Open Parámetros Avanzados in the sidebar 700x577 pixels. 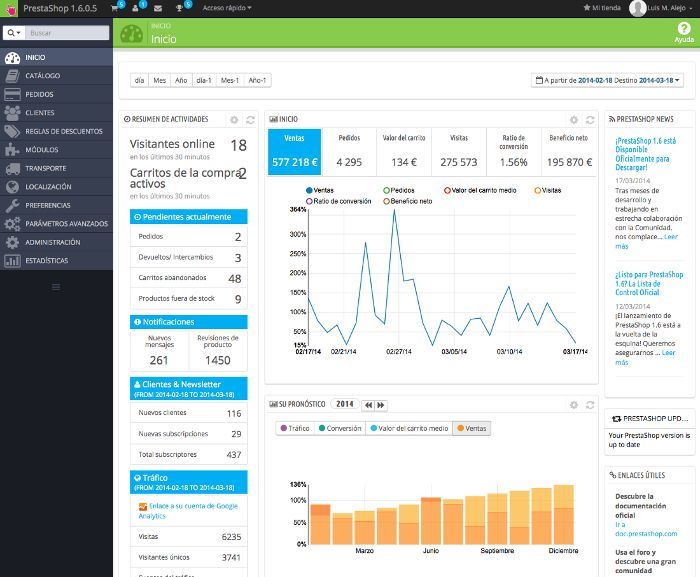56,224
